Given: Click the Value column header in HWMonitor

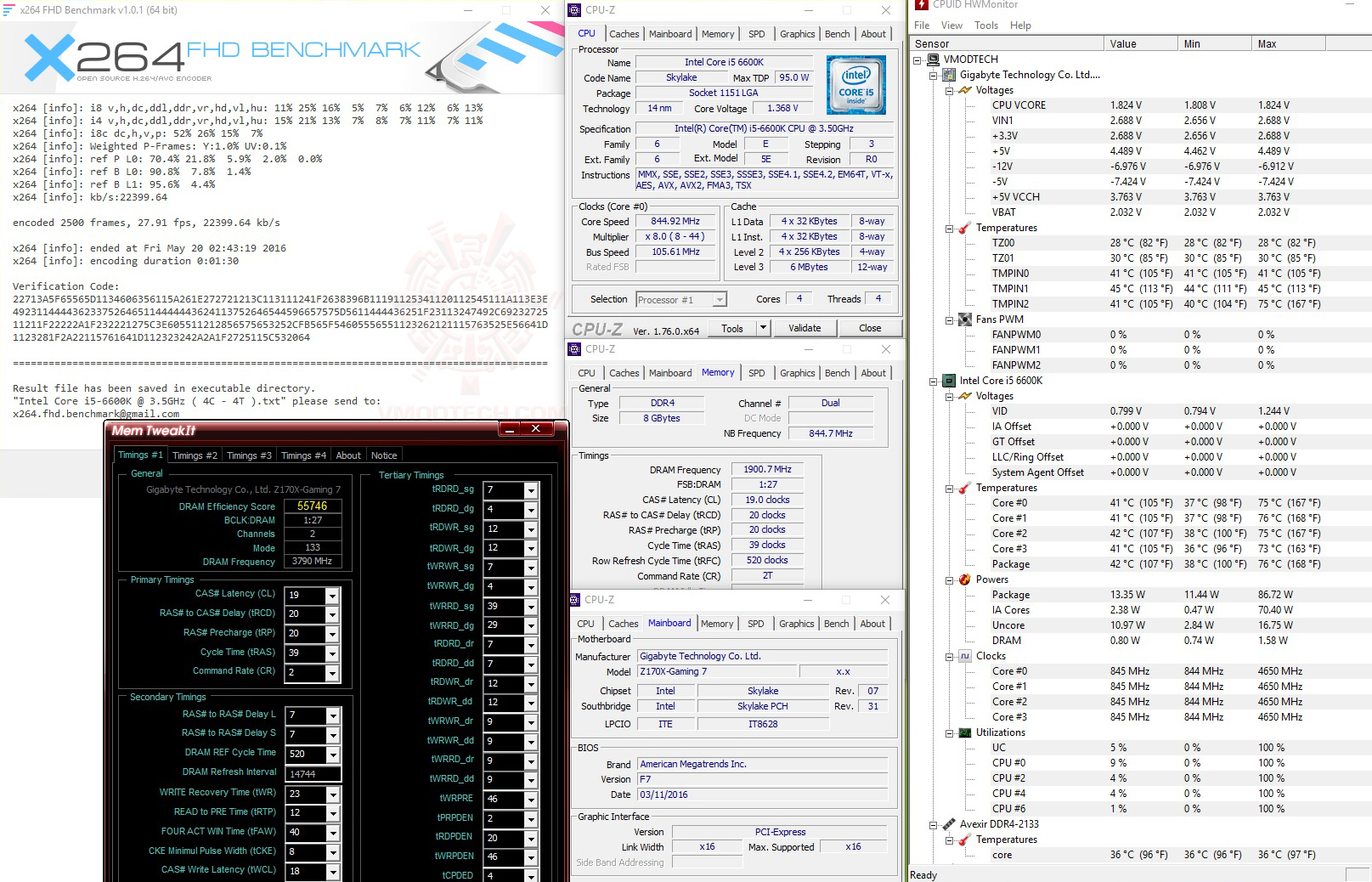Looking at the screenshot, I should tap(1141, 43).
